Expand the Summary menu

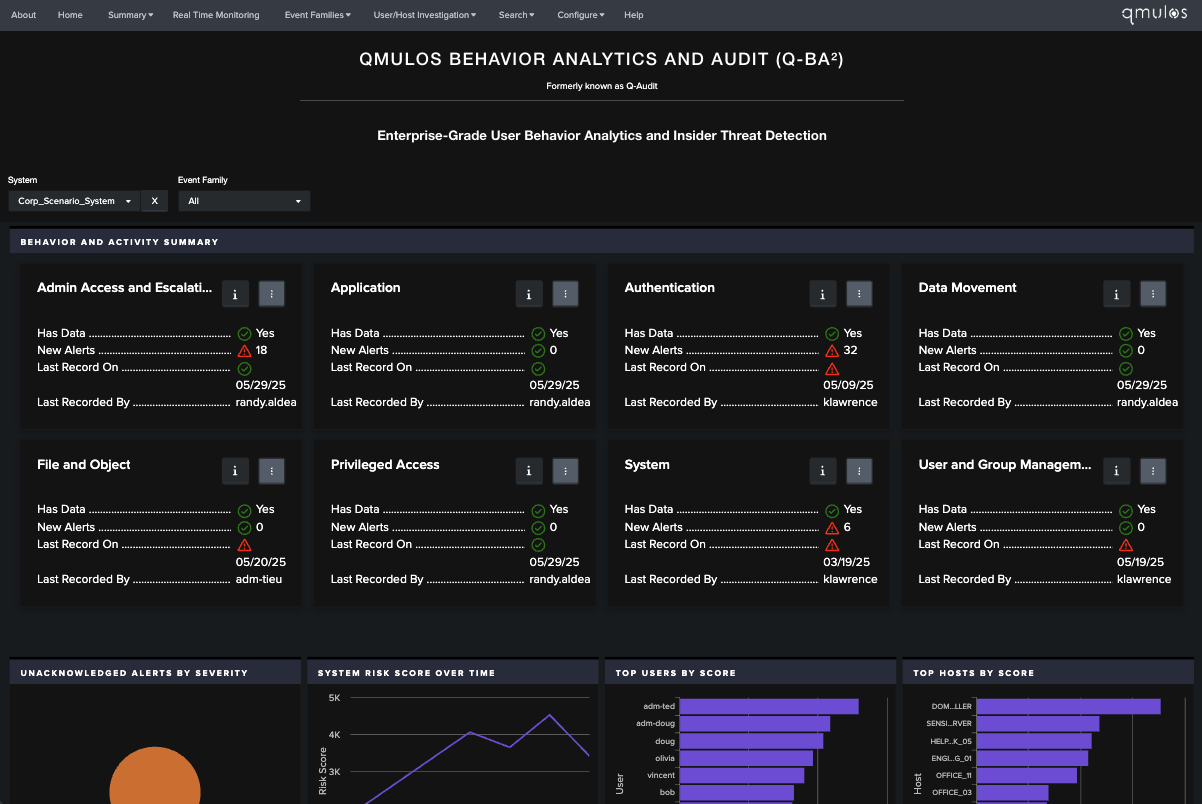pos(130,15)
